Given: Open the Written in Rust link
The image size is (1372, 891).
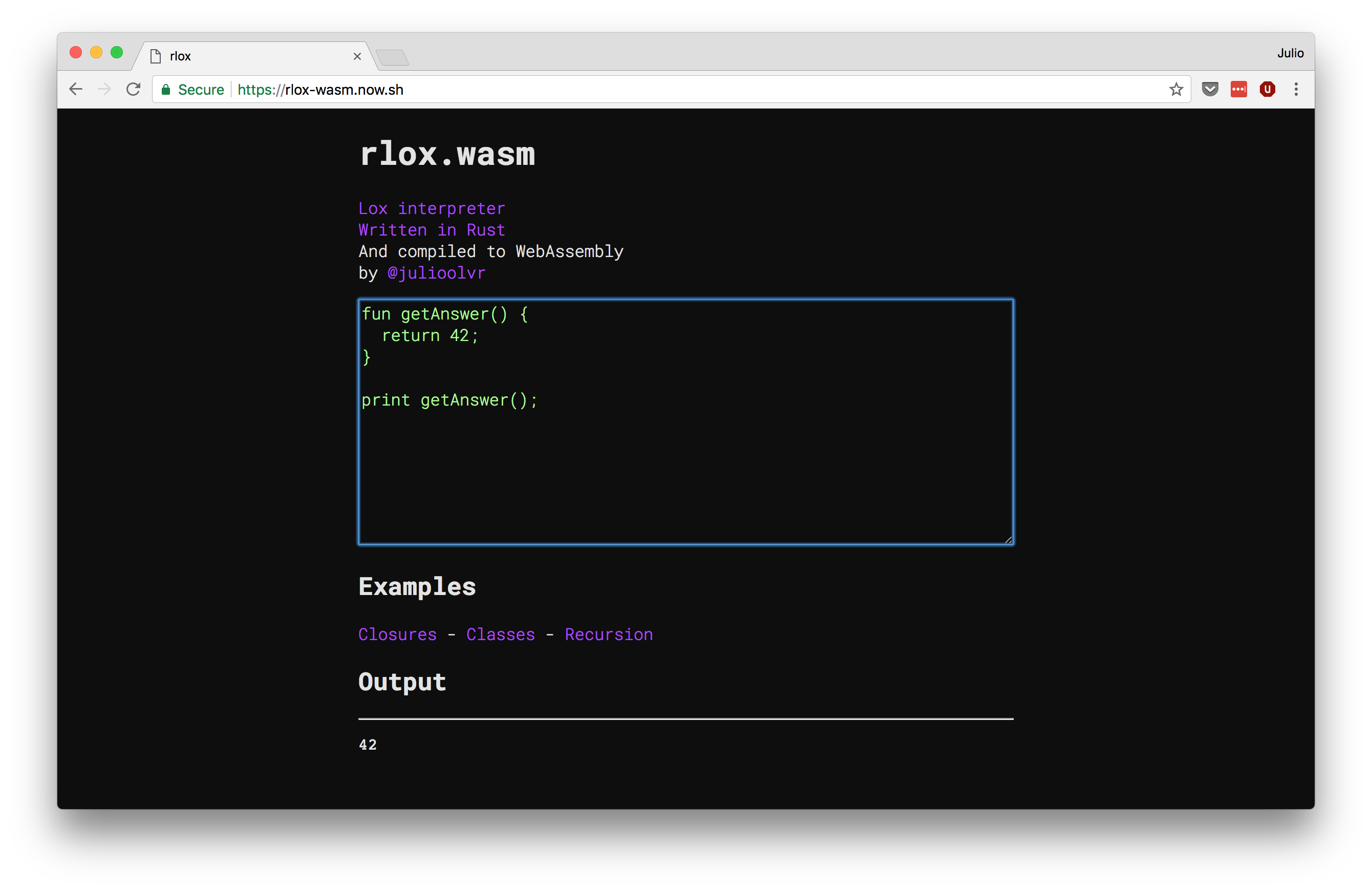Looking at the screenshot, I should 431,230.
